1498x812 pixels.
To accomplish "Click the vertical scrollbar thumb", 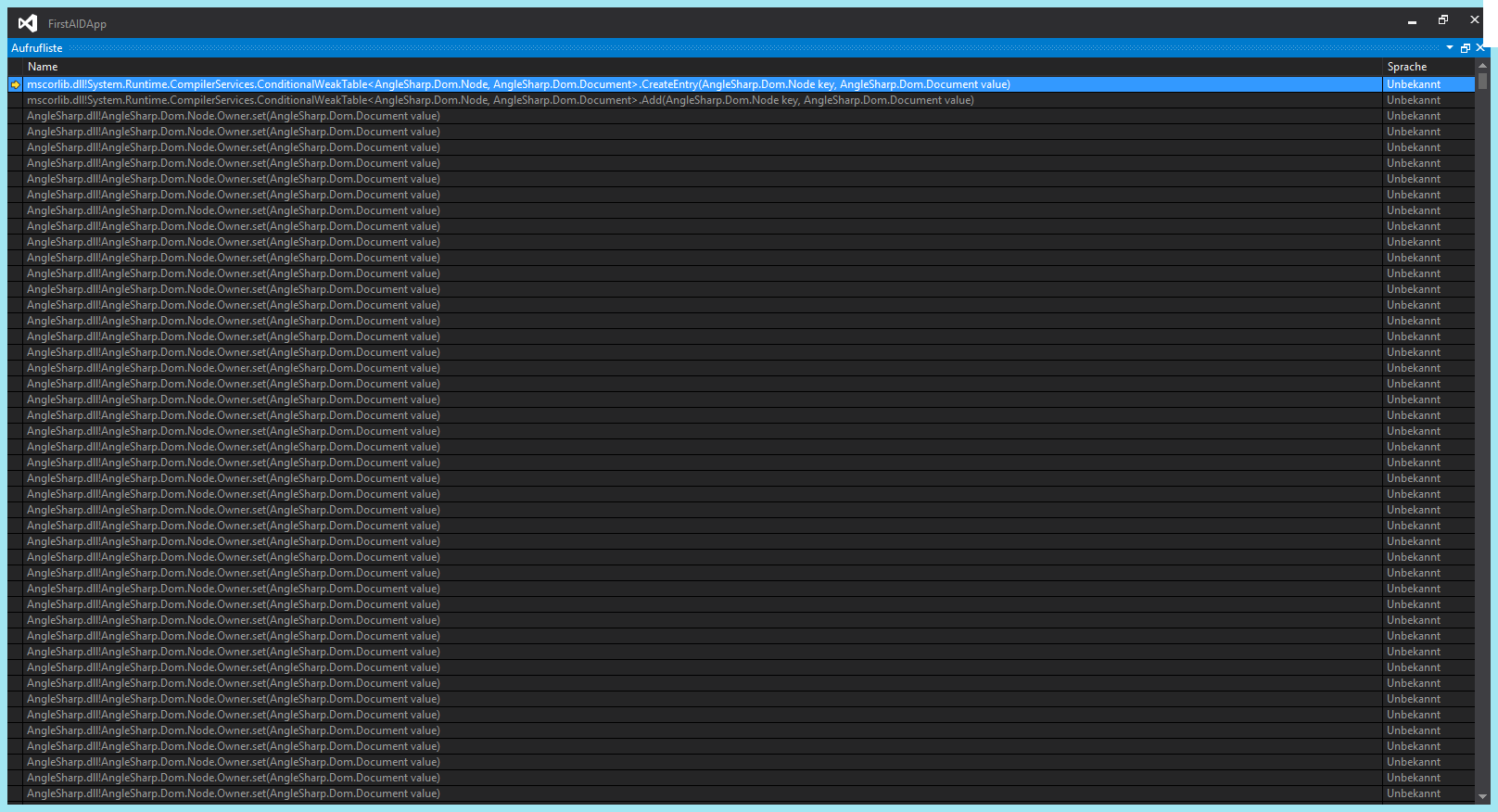I will point(1482,82).
